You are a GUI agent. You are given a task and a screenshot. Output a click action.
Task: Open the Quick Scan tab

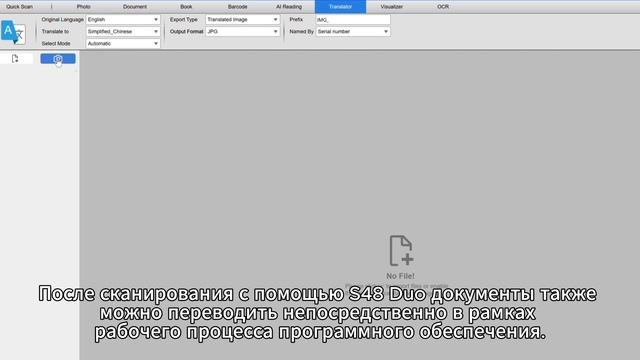[19, 7]
